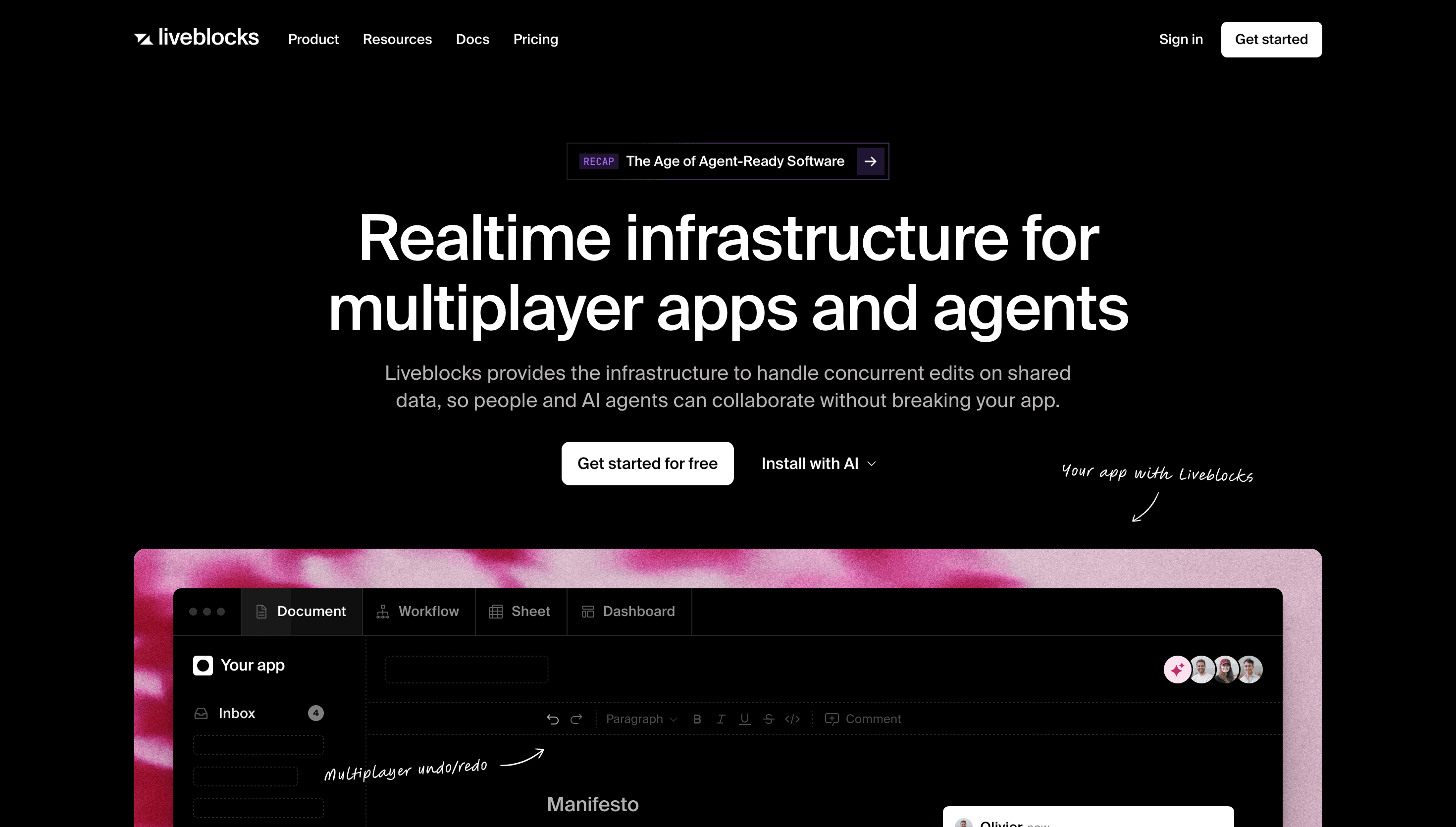Click the Dashboard tab layout icon

(588, 612)
